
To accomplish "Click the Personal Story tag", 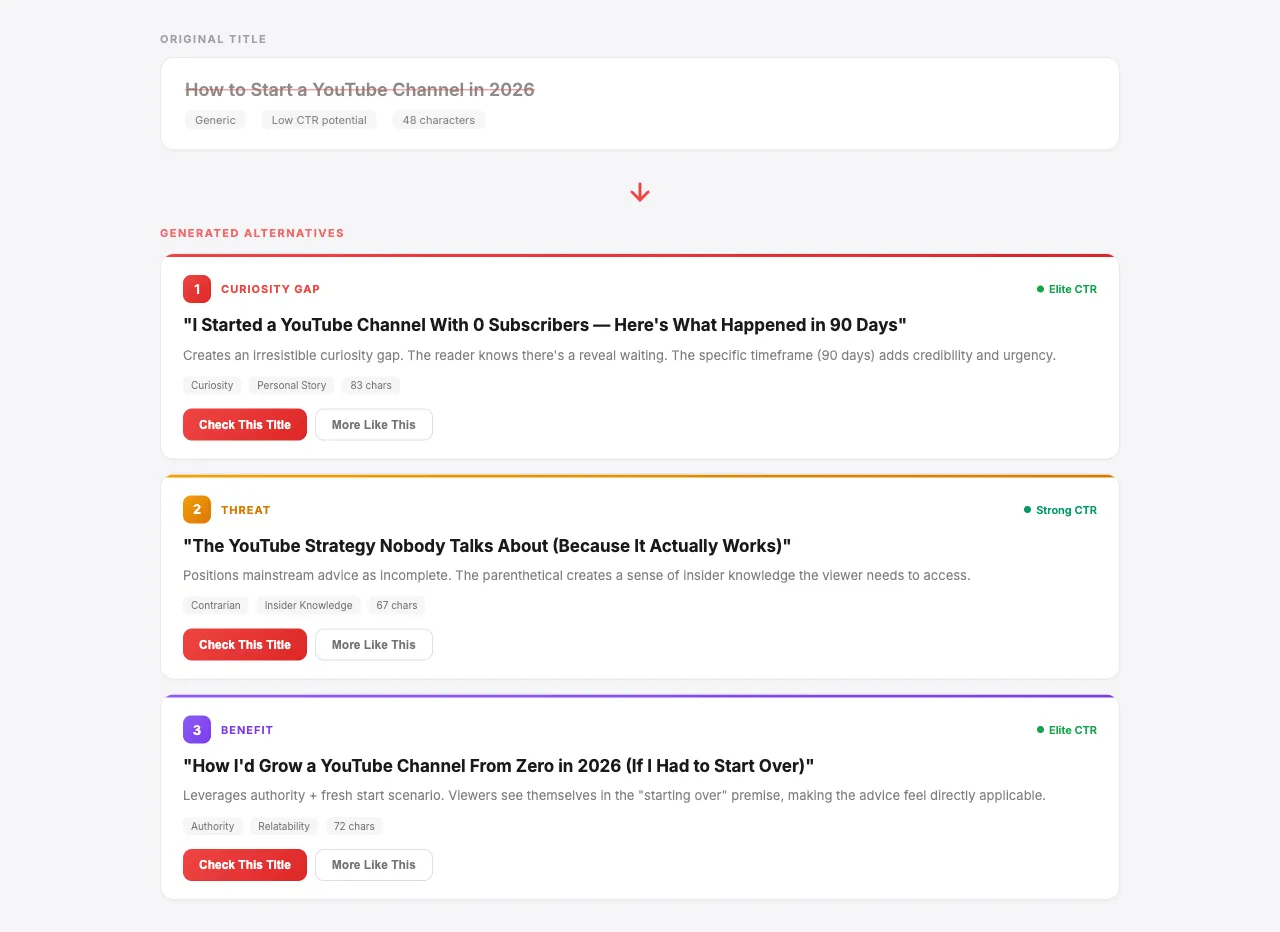I will click(x=291, y=385).
